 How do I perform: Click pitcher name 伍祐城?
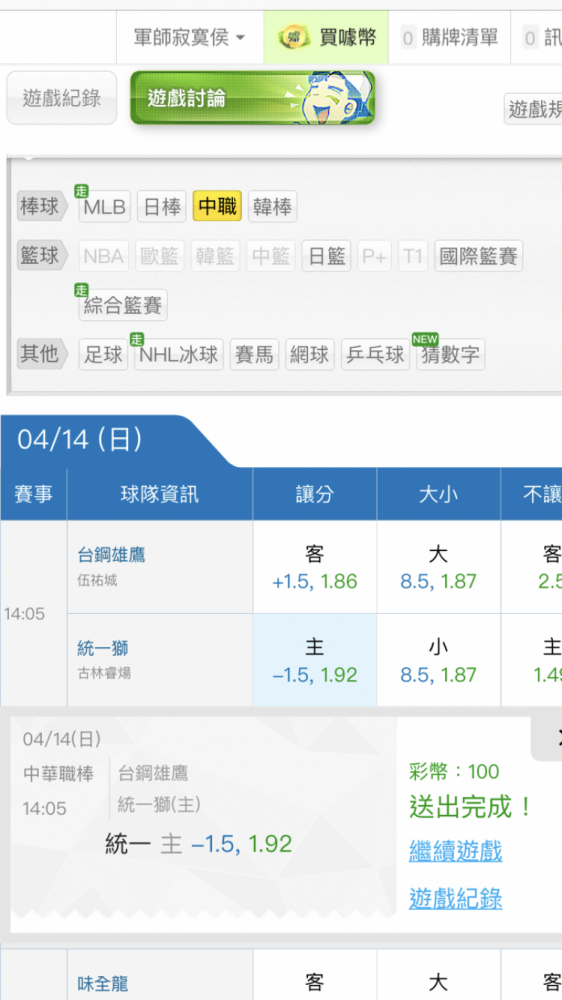point(98,581)
